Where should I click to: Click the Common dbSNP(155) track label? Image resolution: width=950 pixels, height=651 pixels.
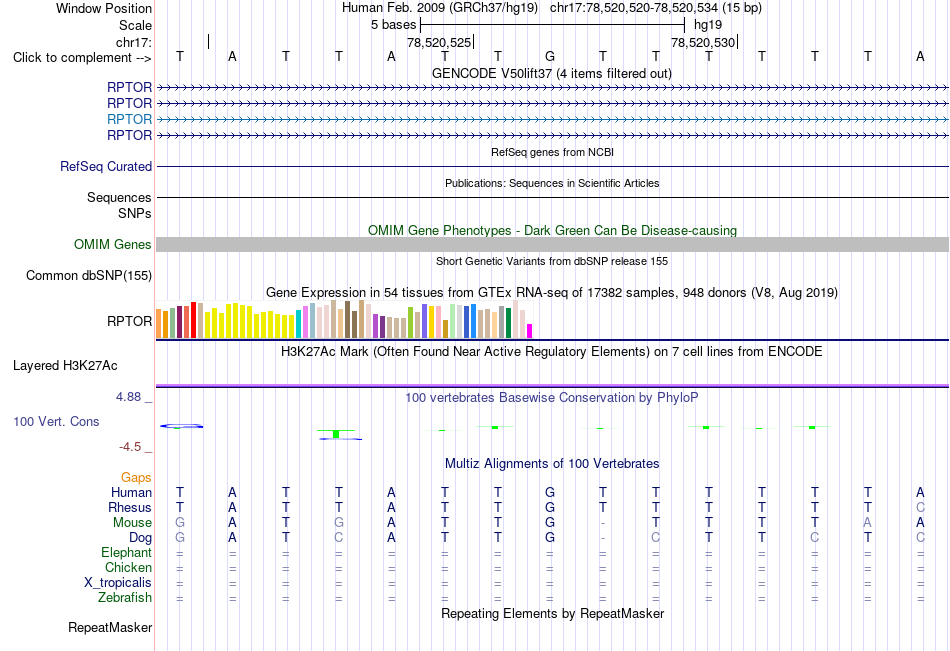pos(88,275)
